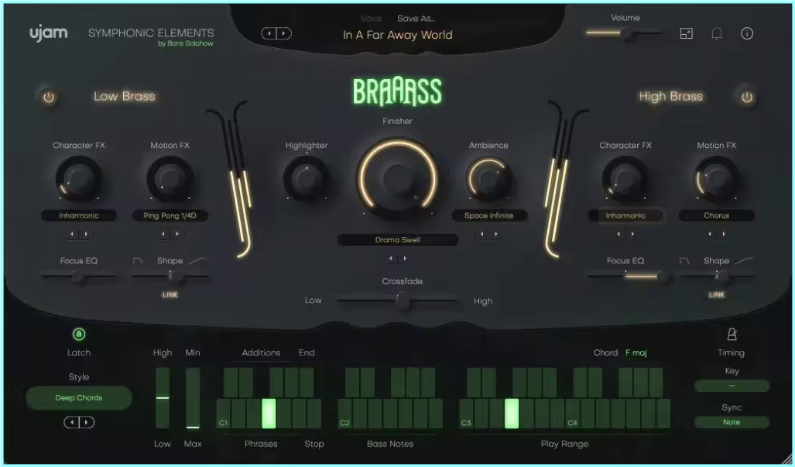Previous High Brass Character FX arrow

point(619,234)
